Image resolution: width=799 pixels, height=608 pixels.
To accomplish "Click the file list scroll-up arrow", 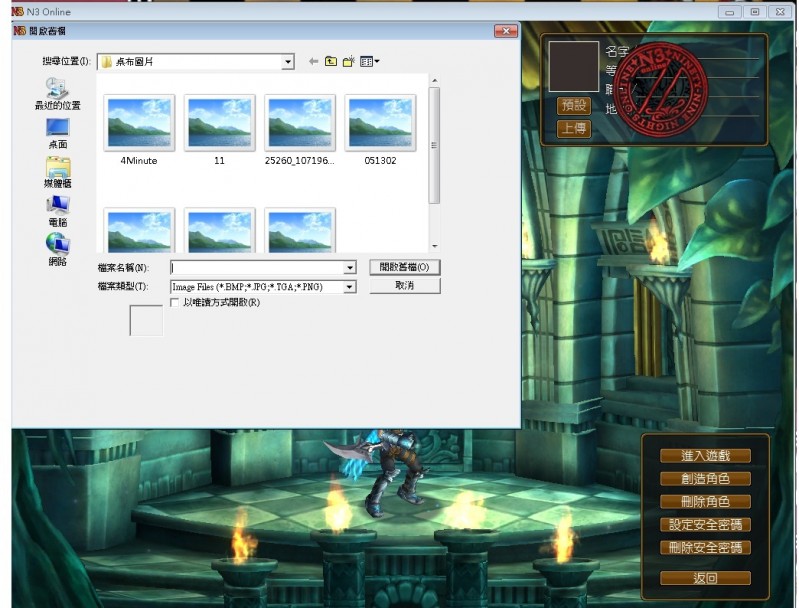I will (435, 81).
